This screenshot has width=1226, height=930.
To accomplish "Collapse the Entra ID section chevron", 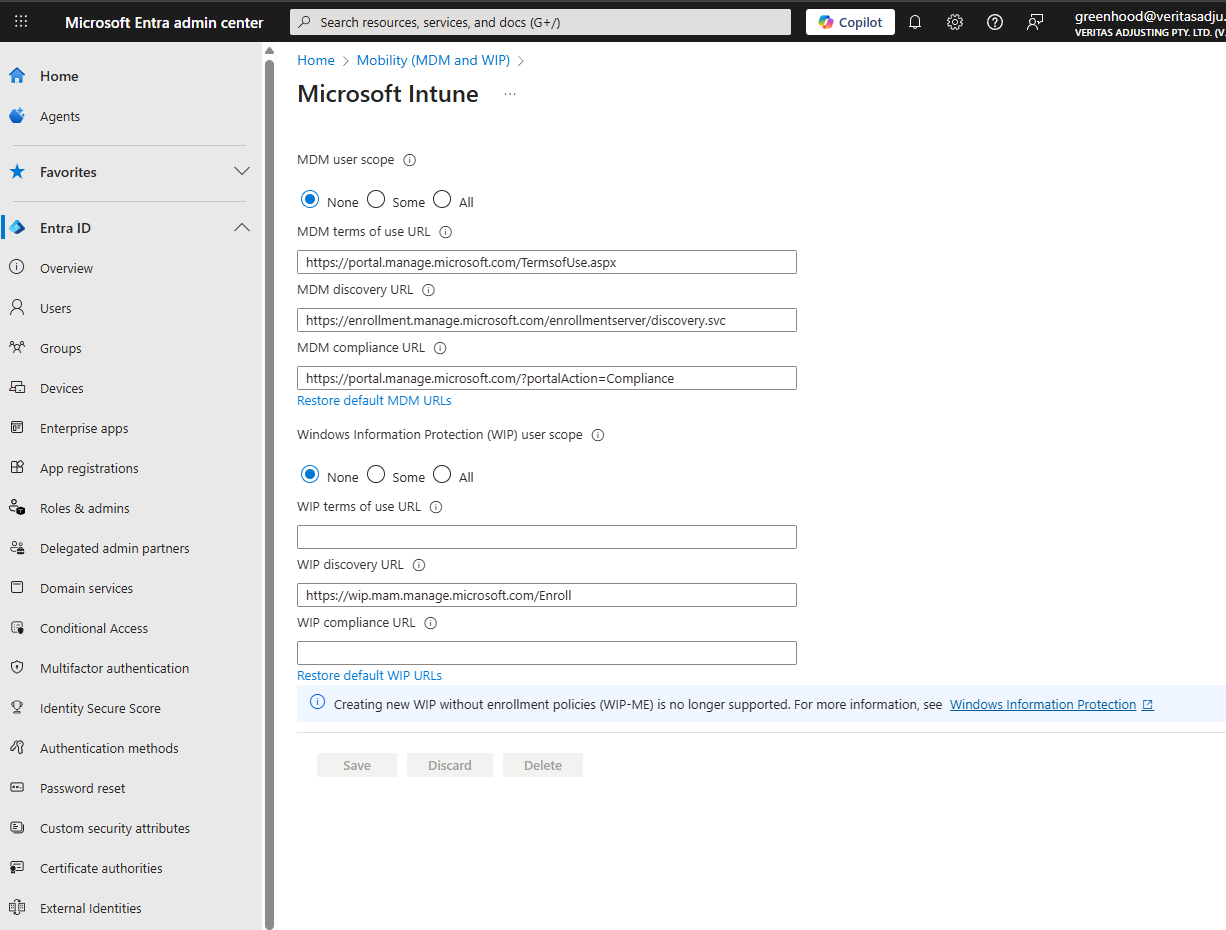I will [241, 228].
